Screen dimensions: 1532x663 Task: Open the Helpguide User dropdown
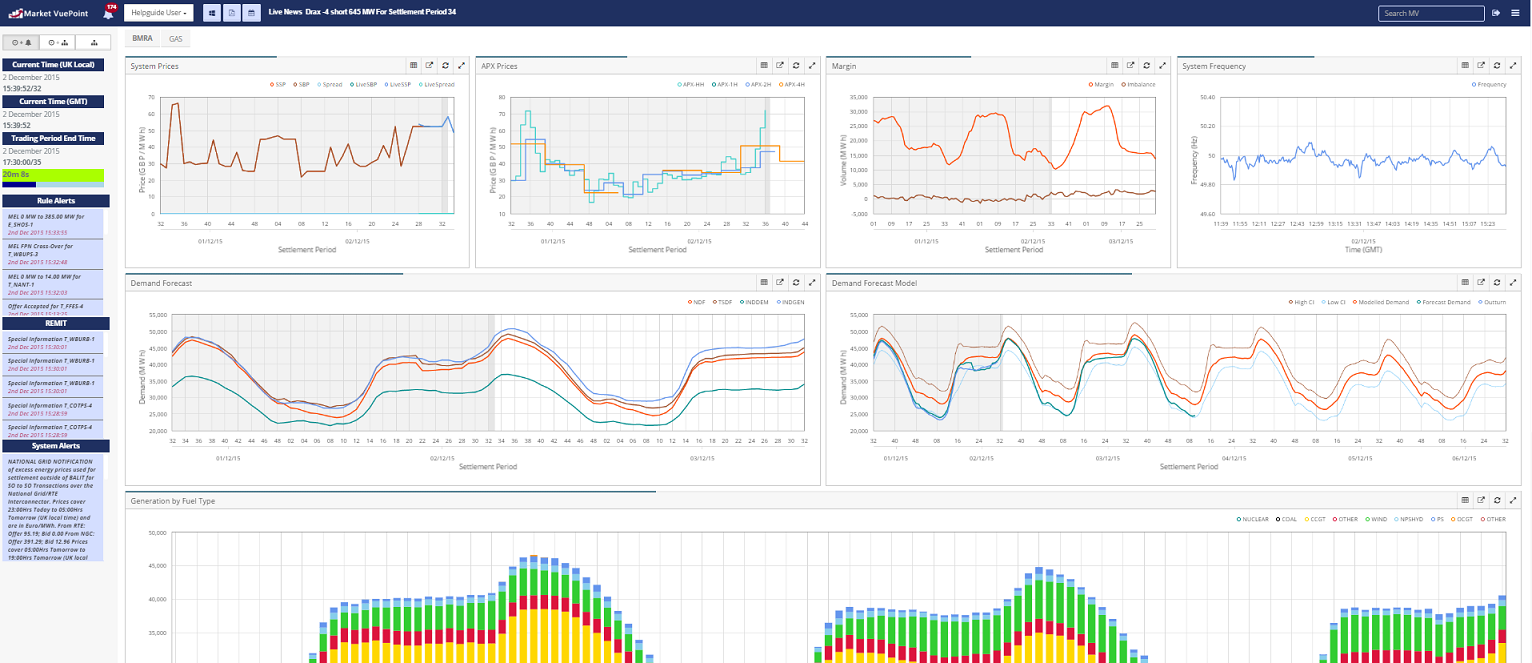(158, 13)
